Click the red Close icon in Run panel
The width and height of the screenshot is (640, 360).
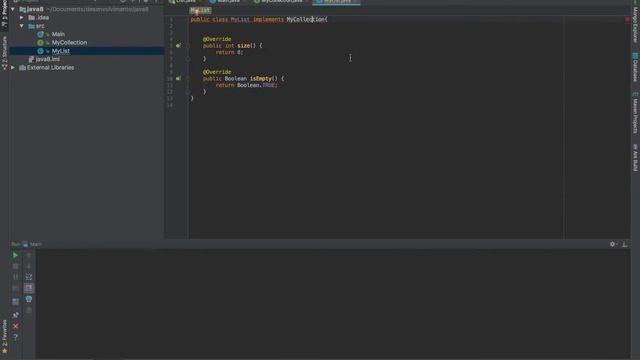click(15, 327)
